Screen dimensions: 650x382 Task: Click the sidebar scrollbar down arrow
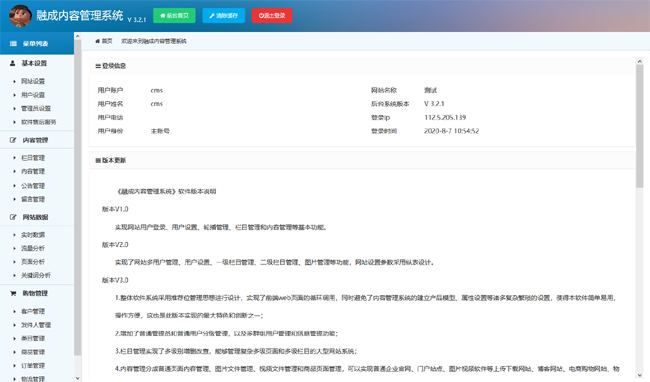point(78,378)
